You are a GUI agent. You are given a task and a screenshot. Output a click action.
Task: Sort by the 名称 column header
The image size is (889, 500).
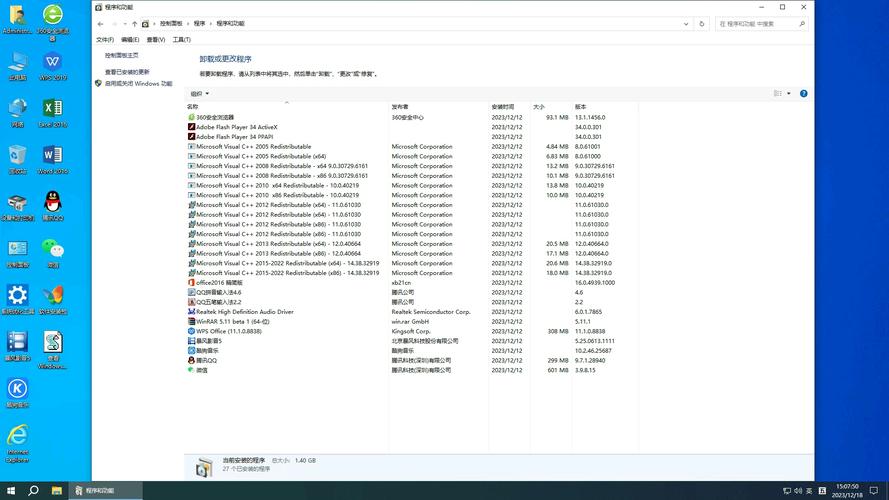[x=193, y=107]
